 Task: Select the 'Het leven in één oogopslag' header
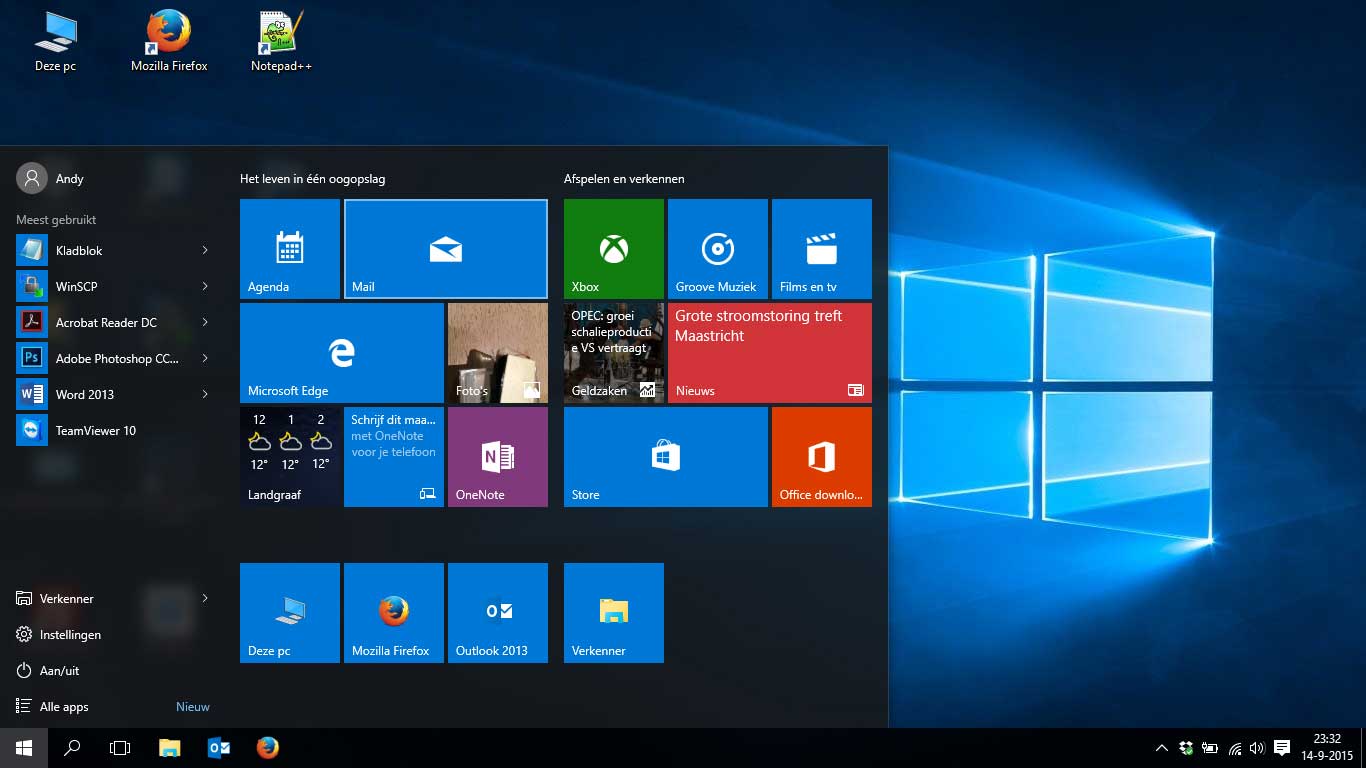(312, 179)
